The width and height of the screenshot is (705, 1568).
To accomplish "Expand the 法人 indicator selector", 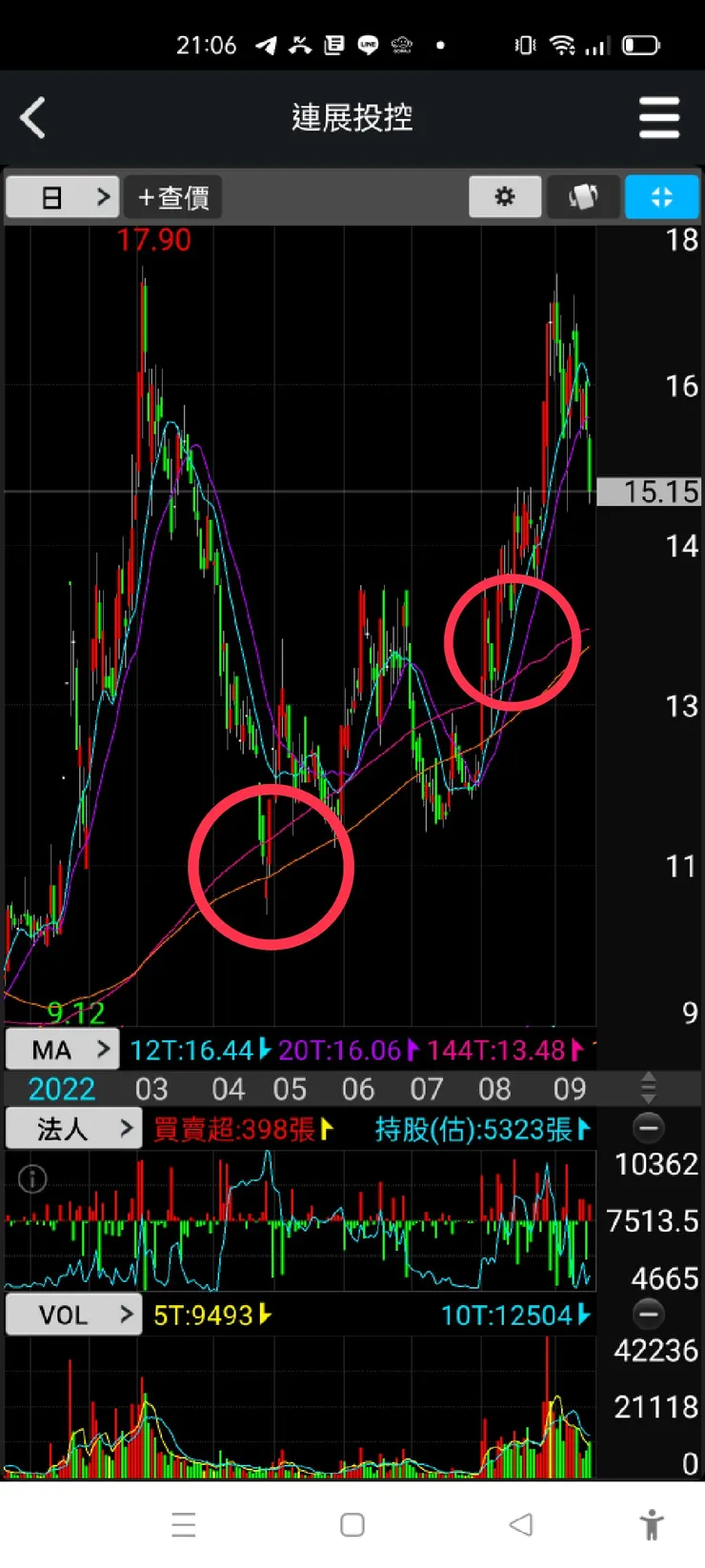I will [x=73, y=1129].
